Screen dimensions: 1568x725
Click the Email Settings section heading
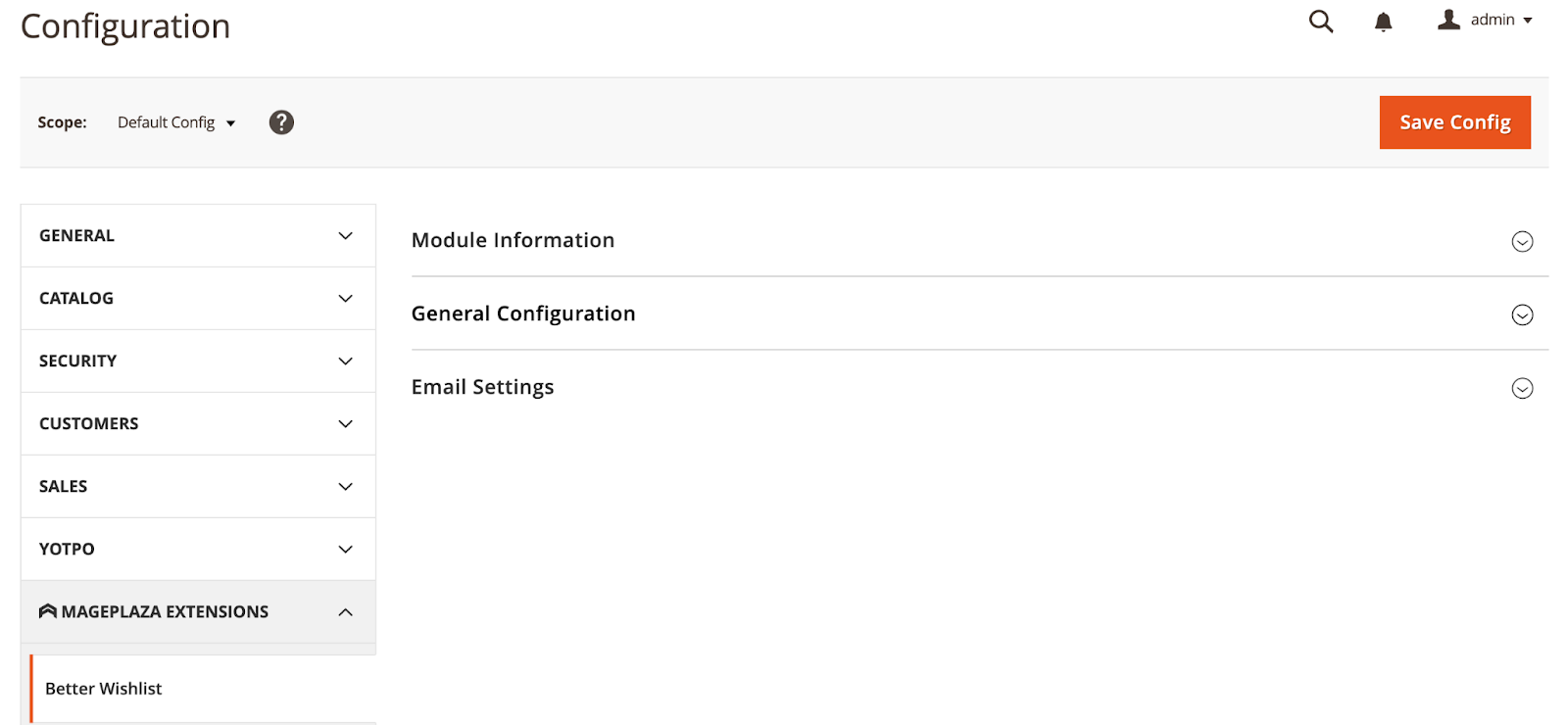(x=482, y=387)
